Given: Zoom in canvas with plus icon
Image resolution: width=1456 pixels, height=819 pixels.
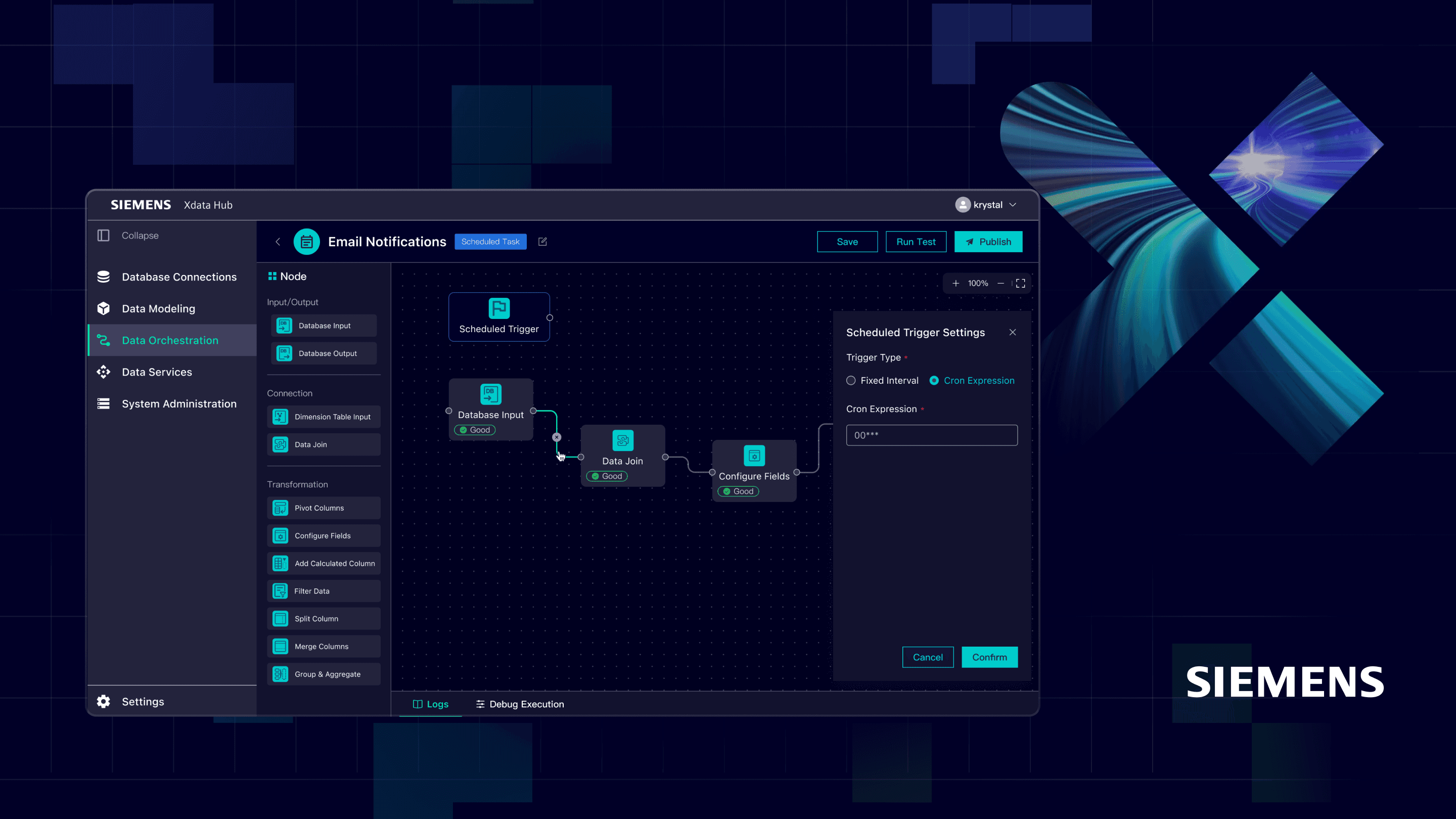Looking at the screenshot, I should [956, 283].
